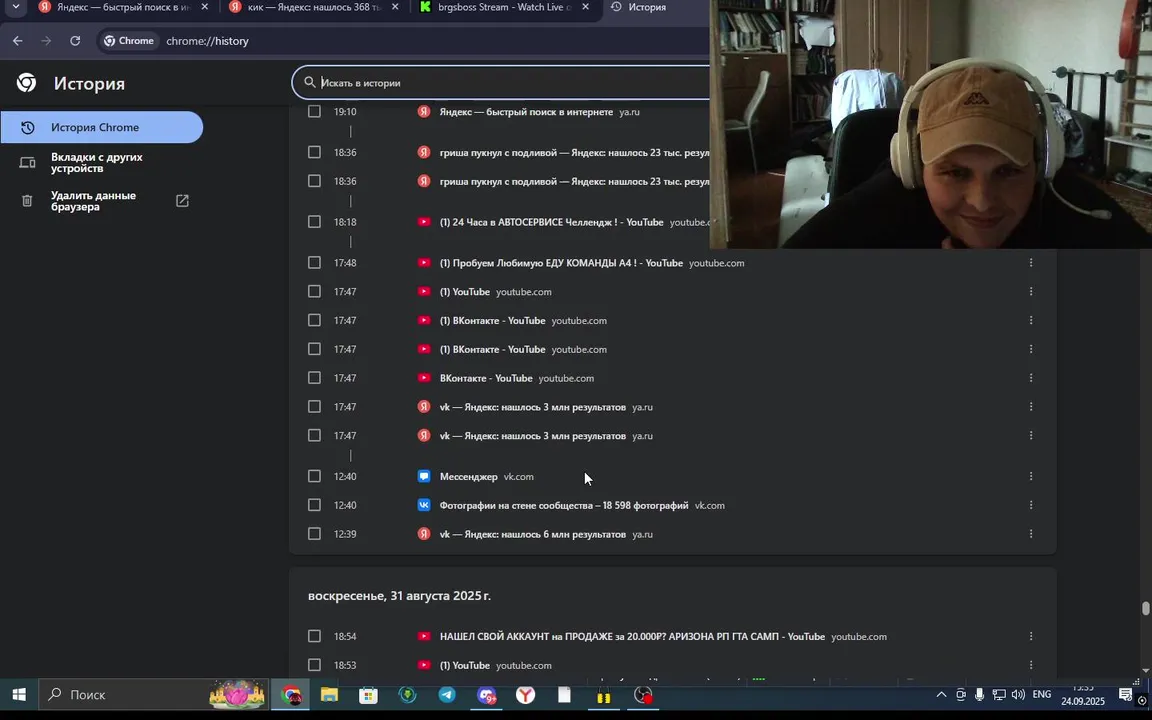Open the notification center icon

[1125, 694]
